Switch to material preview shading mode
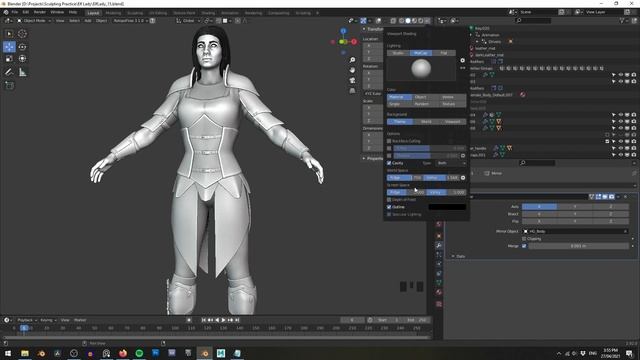Image resolution: width=640 pixels, height=360 pixels. coord(414,20)
